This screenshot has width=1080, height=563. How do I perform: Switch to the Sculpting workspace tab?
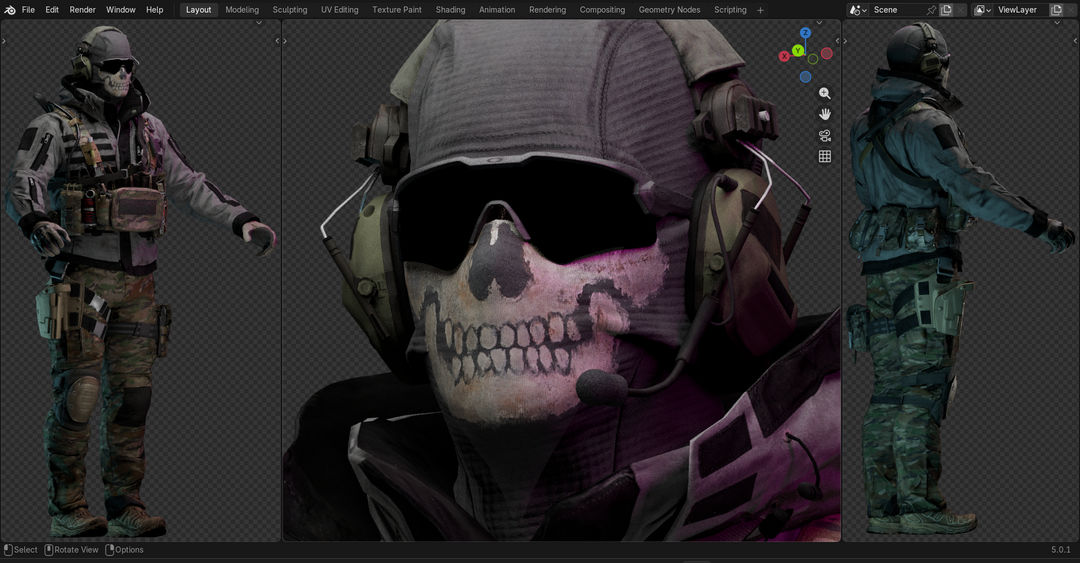coord(290,10)
